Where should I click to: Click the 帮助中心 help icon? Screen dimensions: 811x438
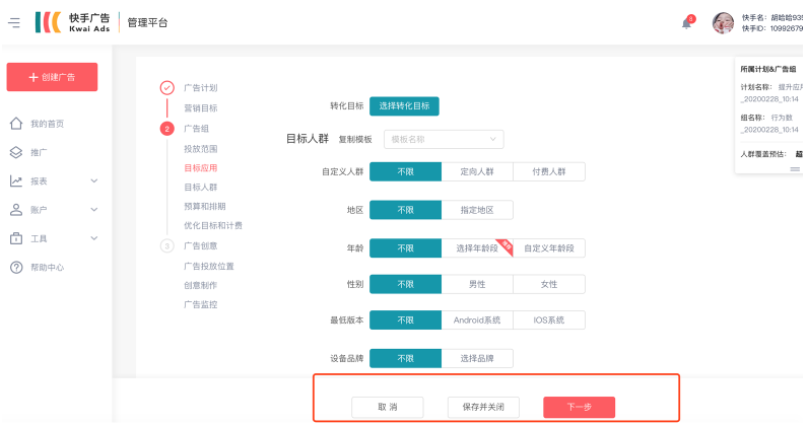coord(16,268)
